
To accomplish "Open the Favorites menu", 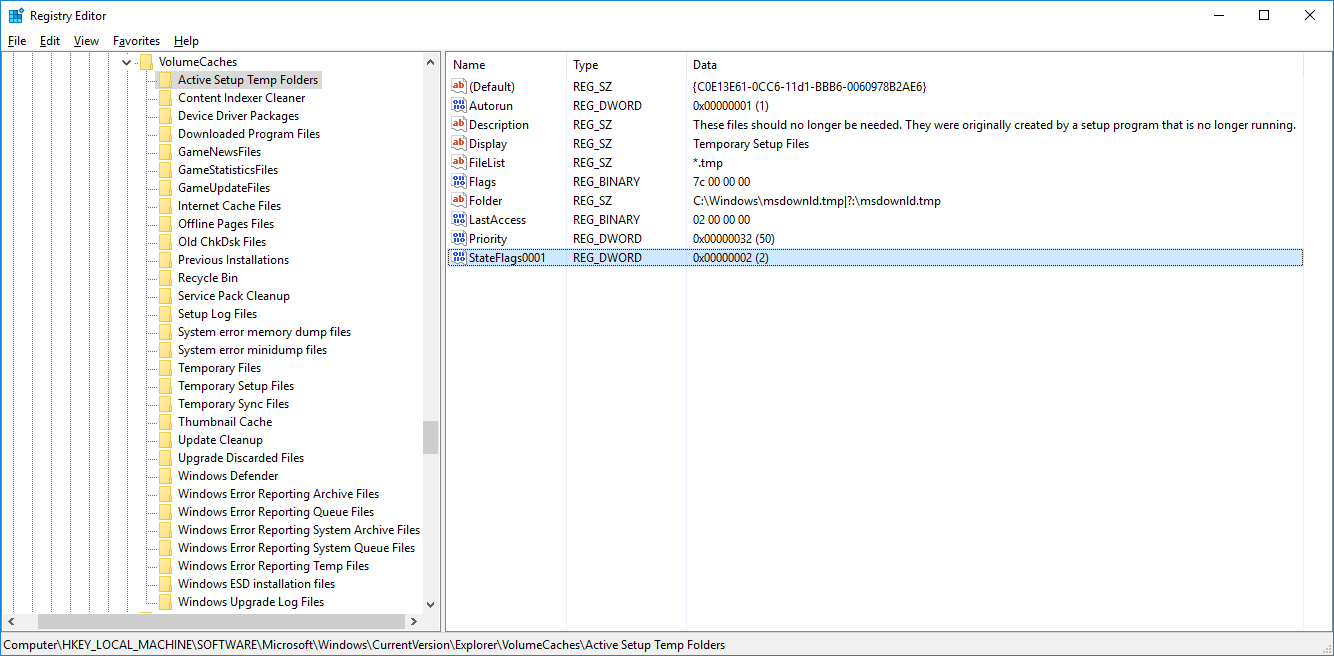I will [x=136, y=41].
